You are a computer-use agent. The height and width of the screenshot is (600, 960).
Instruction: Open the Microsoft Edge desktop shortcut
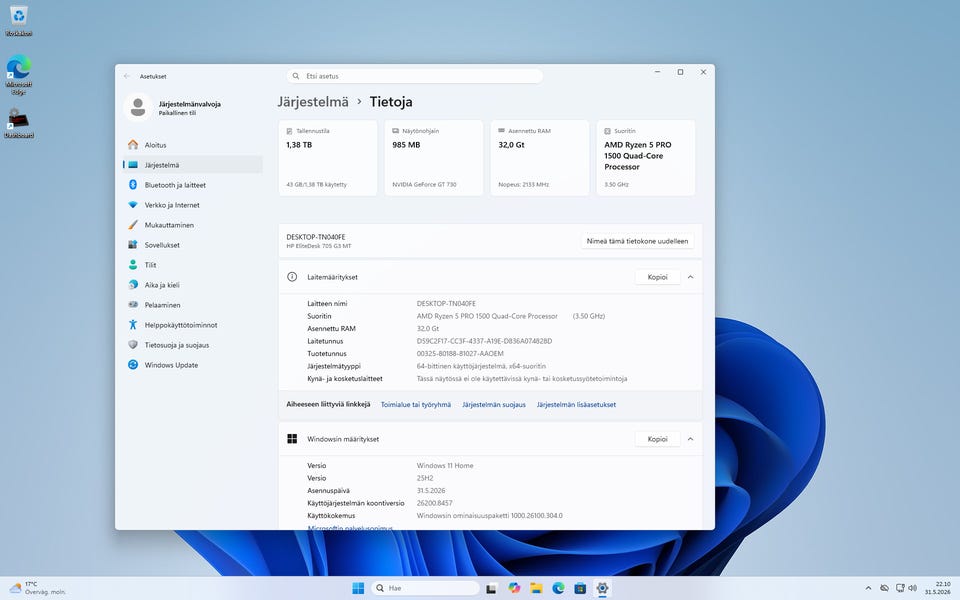19,75
